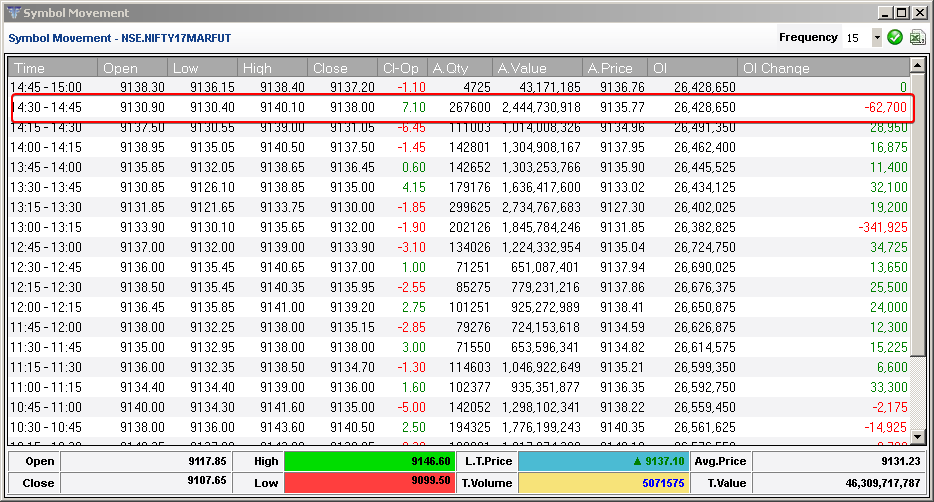Viewport: 934px width, 502px height.
Task: Maximize the Symbol Movement window
Action: click(902, 13)
